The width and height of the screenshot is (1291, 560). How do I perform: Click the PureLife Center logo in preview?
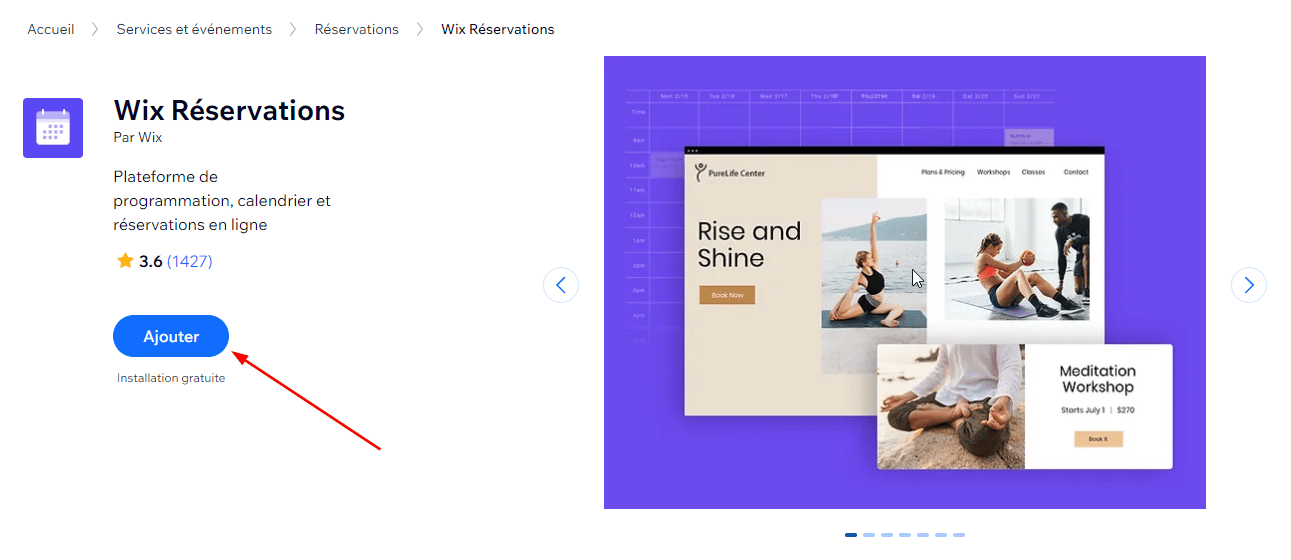tap(730, 172)
